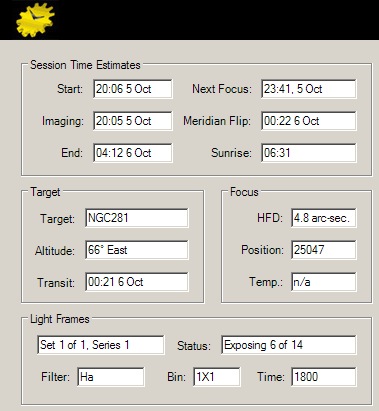The width and height of the screenshot is (379, 411).
Task: Click the Filter: label
Action: point(56,377)
